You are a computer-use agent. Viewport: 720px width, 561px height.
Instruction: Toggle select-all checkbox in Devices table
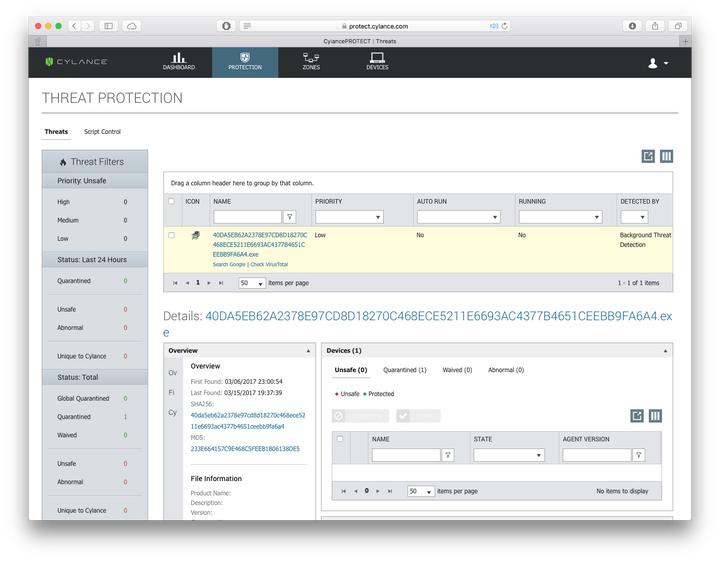[x=340, y=439]
